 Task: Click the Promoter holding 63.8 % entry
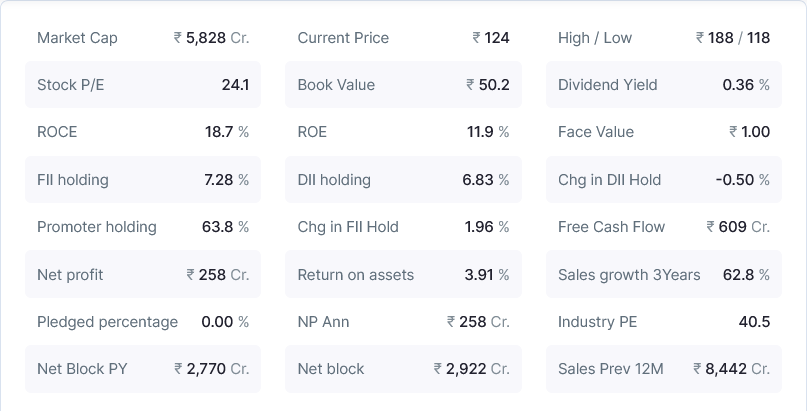pos(142,227)
